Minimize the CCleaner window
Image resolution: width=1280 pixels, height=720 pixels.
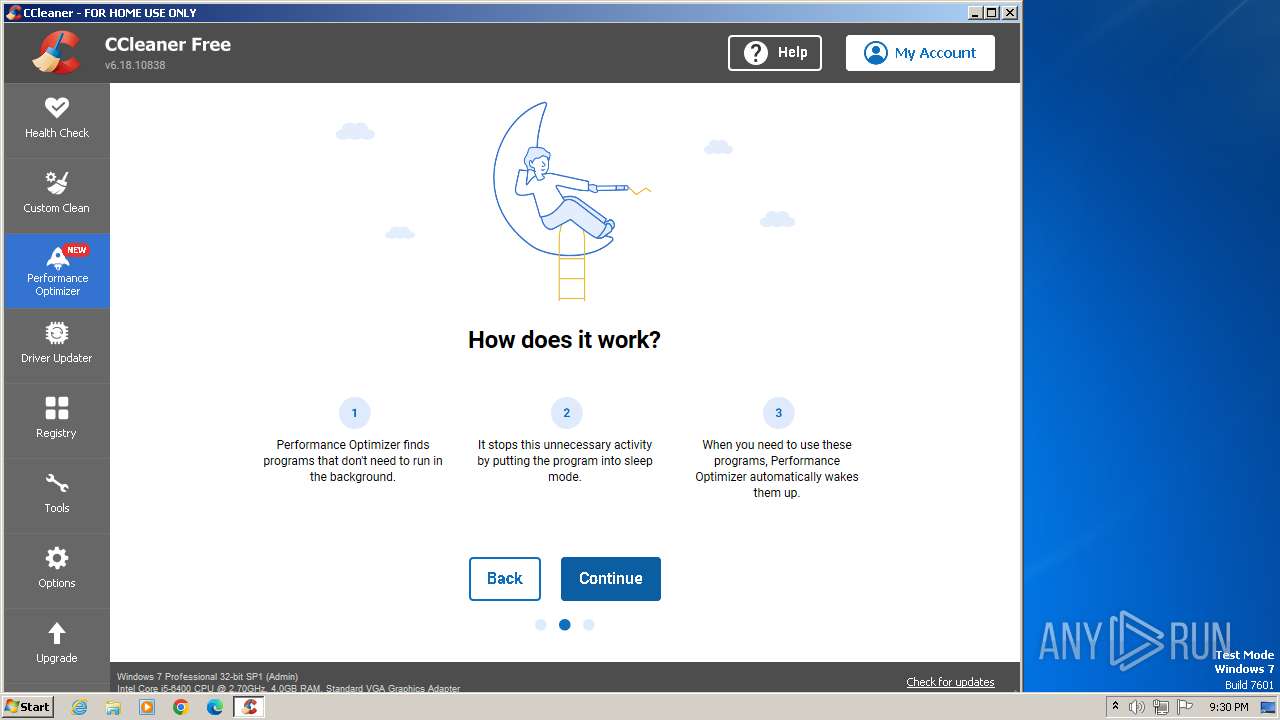[975, 12]
